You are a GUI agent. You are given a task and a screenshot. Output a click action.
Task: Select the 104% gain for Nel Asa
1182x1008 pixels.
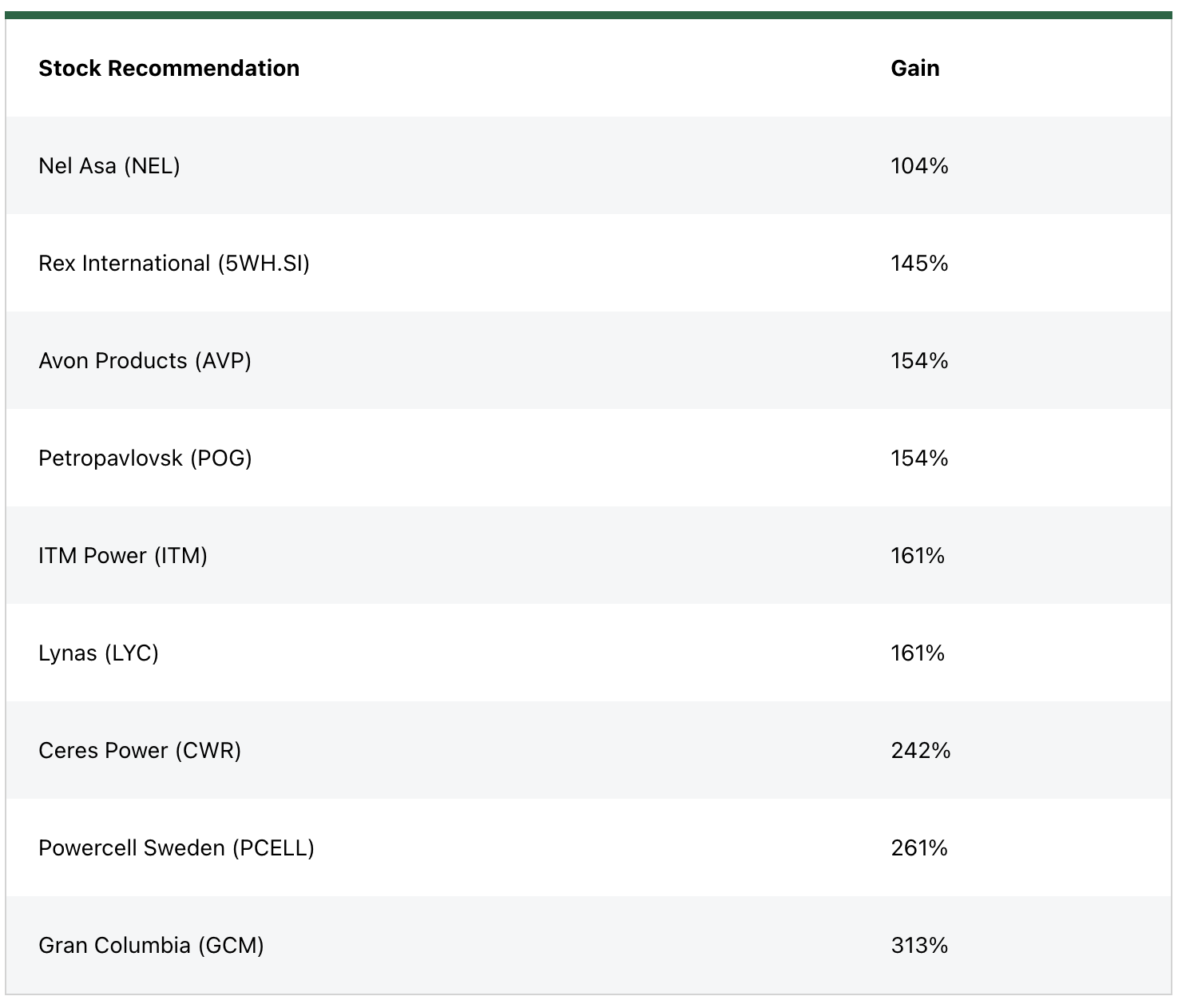pyautogui.click(x=919, y=166)
